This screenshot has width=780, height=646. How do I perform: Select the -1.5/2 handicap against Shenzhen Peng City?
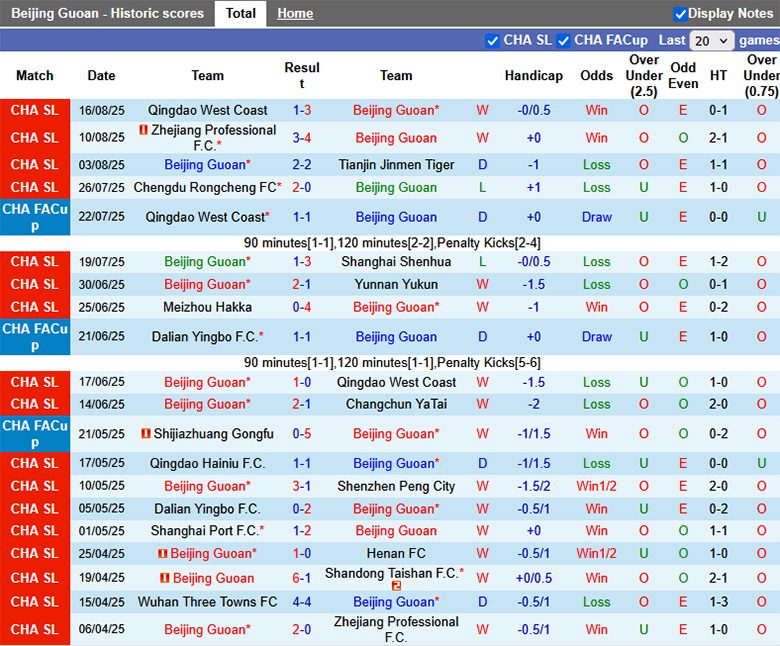point(534,486)
